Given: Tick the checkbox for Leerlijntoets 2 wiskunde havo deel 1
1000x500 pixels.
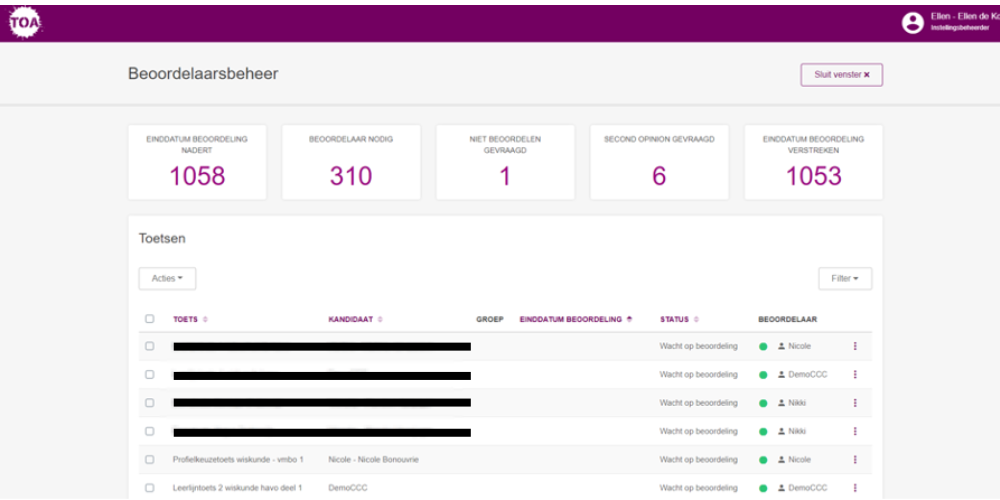Looking at the screenshot, I should pyautogui.click(x=149, y=488).
